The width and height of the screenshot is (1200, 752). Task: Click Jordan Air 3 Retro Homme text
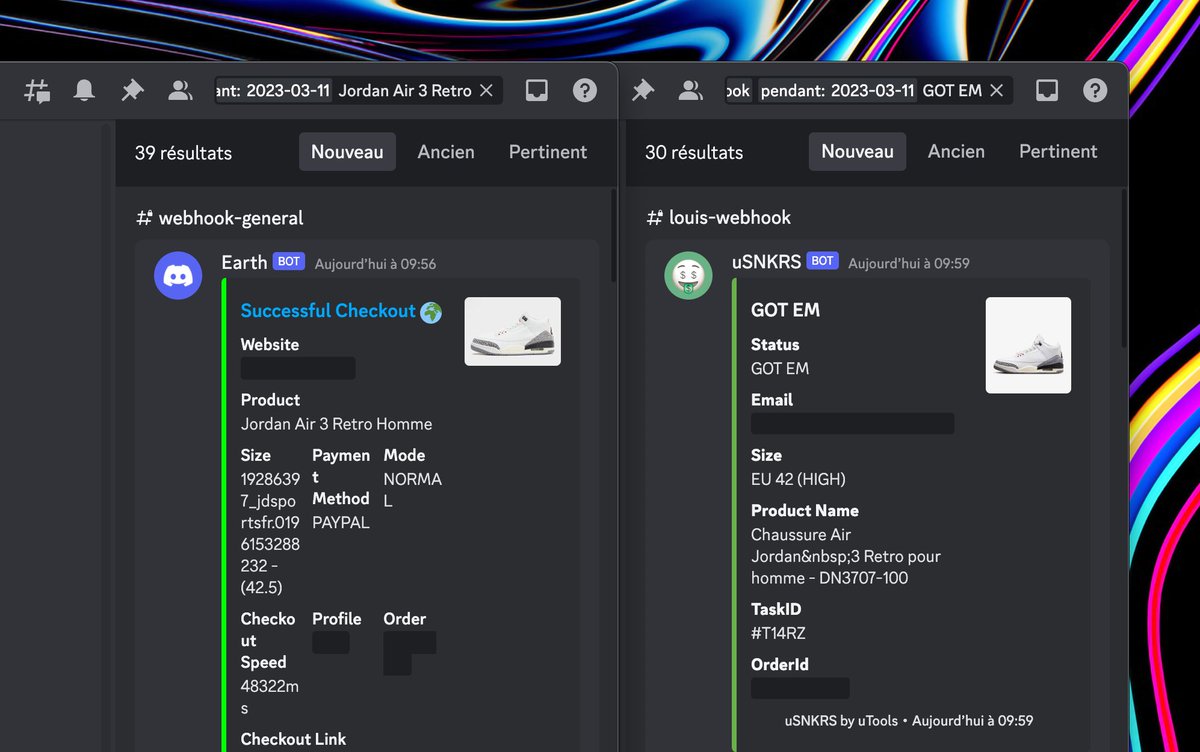(x=336, y=424)
